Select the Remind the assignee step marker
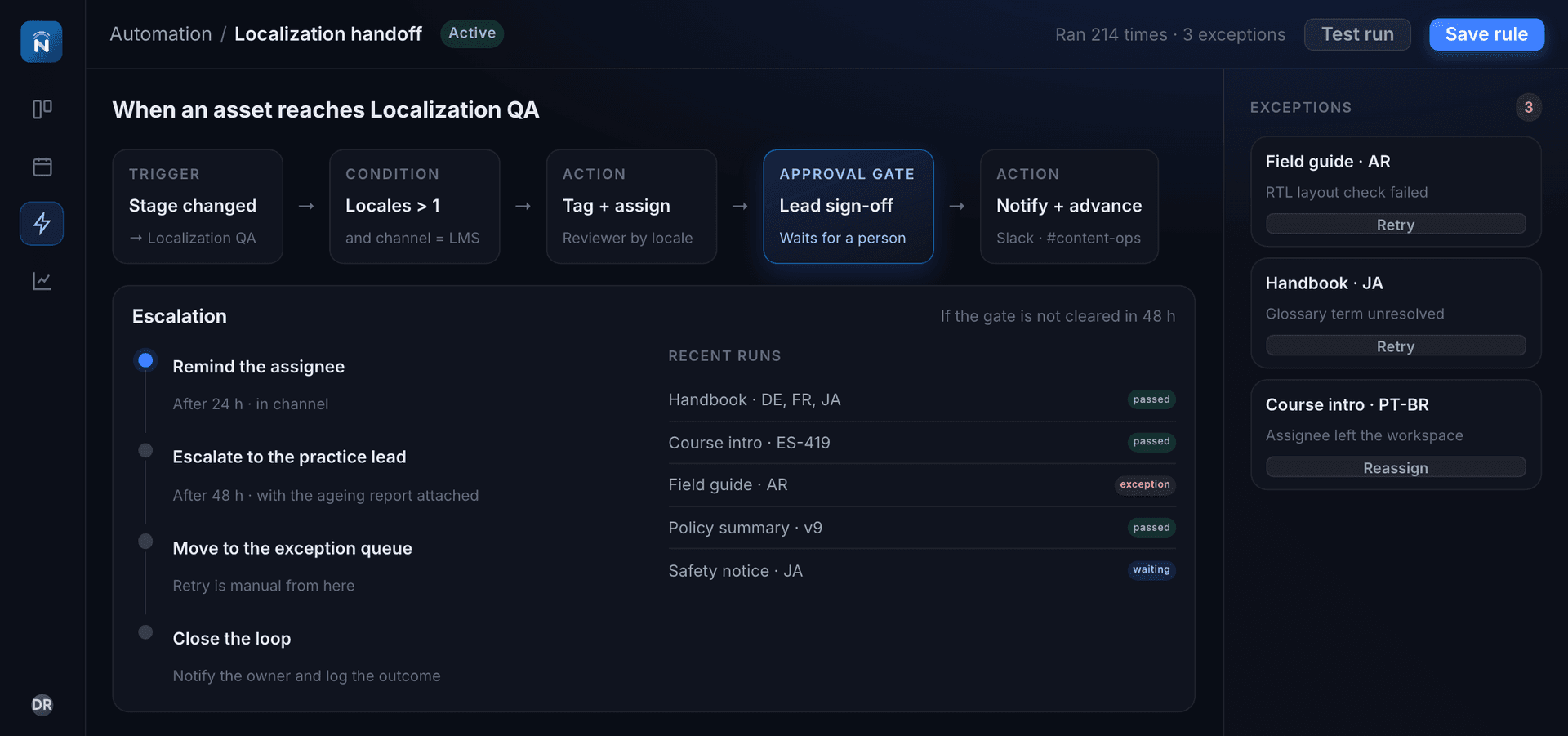The width and height of the screenshot is (1568, 736). [145, 360]
